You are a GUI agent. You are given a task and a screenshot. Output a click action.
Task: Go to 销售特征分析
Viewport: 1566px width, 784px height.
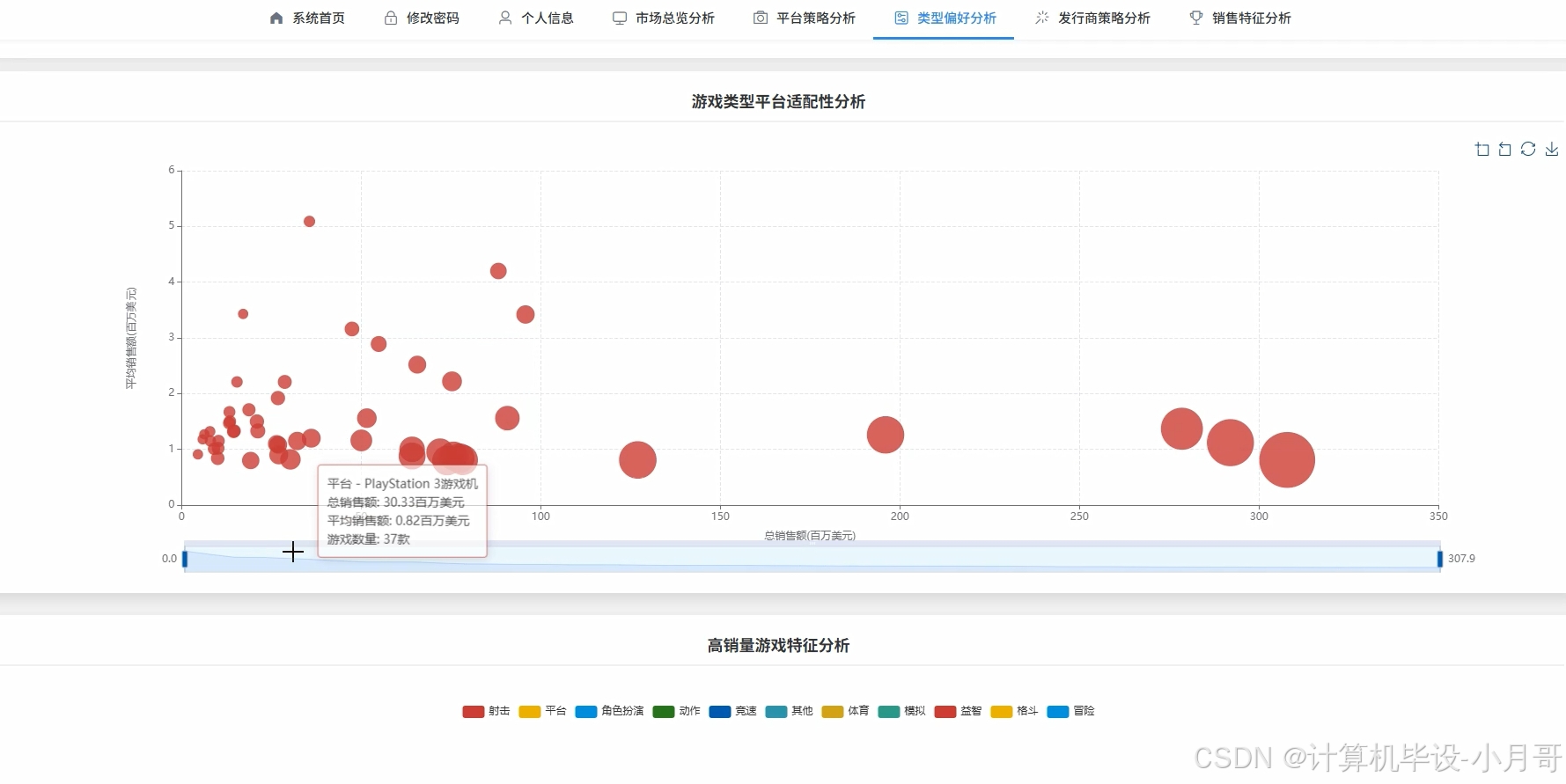(1240, 18)
